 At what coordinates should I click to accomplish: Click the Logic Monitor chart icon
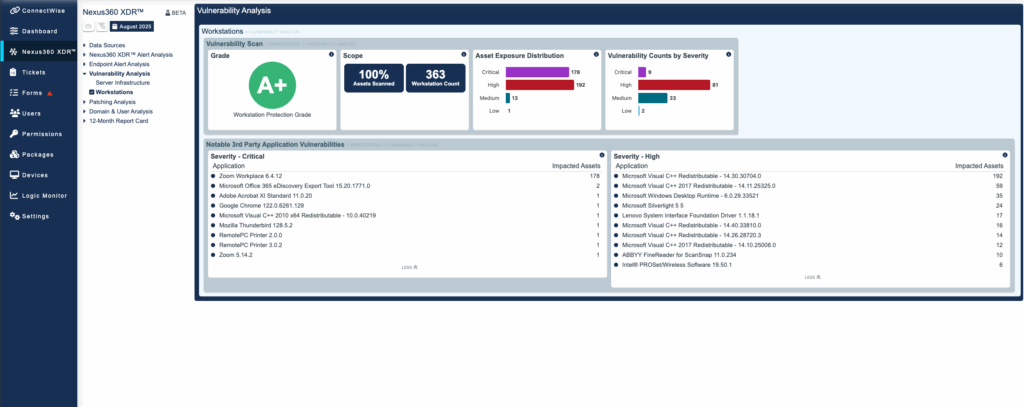[x=14, y=195]
